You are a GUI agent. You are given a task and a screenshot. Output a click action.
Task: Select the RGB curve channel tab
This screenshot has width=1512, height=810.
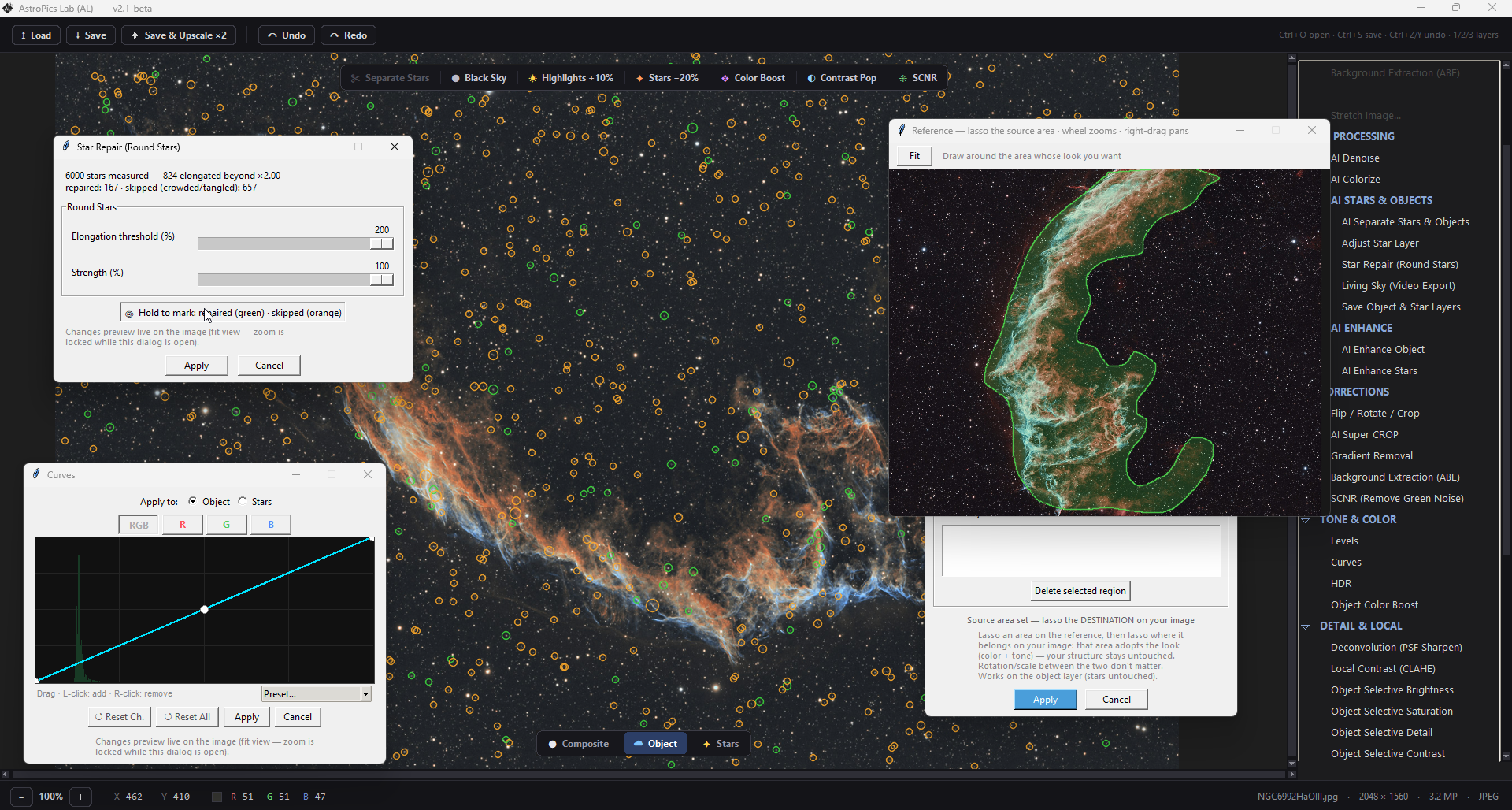139,525
